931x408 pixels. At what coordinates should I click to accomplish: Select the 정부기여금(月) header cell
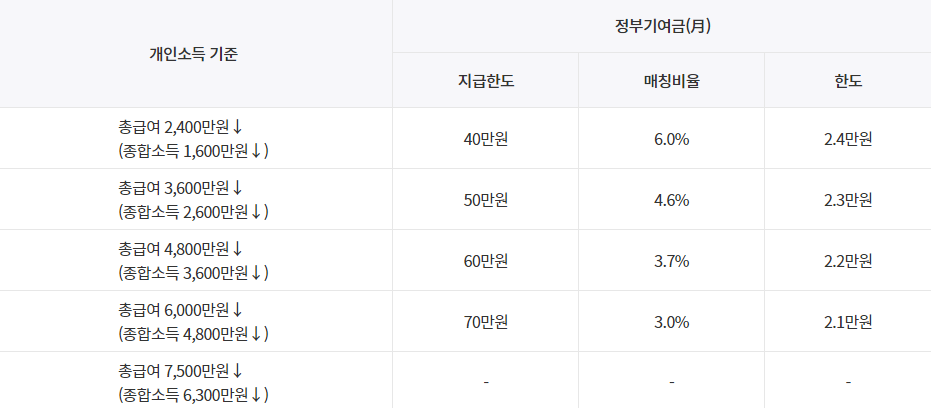(x=661, y=27)
